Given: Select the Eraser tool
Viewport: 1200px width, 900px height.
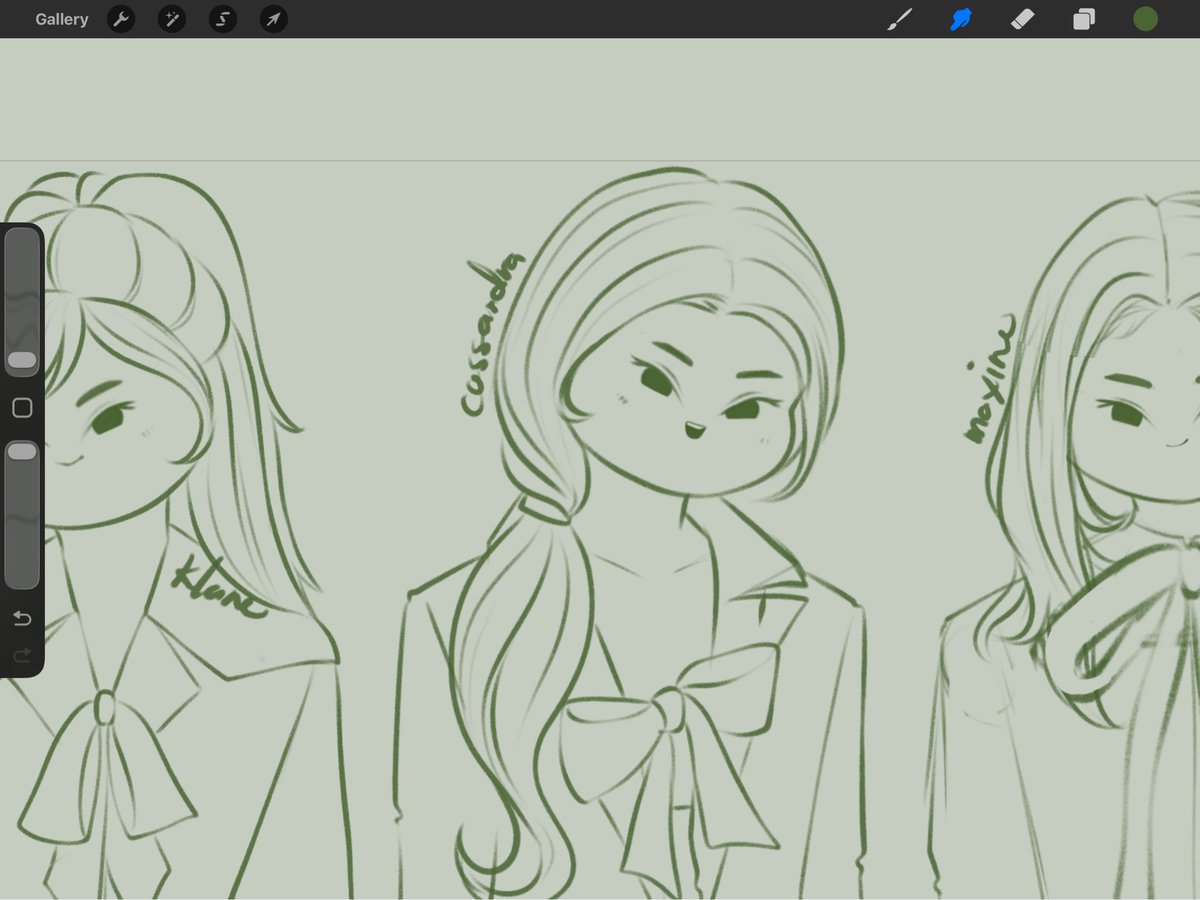Looking at the screenshot, I should (1022, 19).
